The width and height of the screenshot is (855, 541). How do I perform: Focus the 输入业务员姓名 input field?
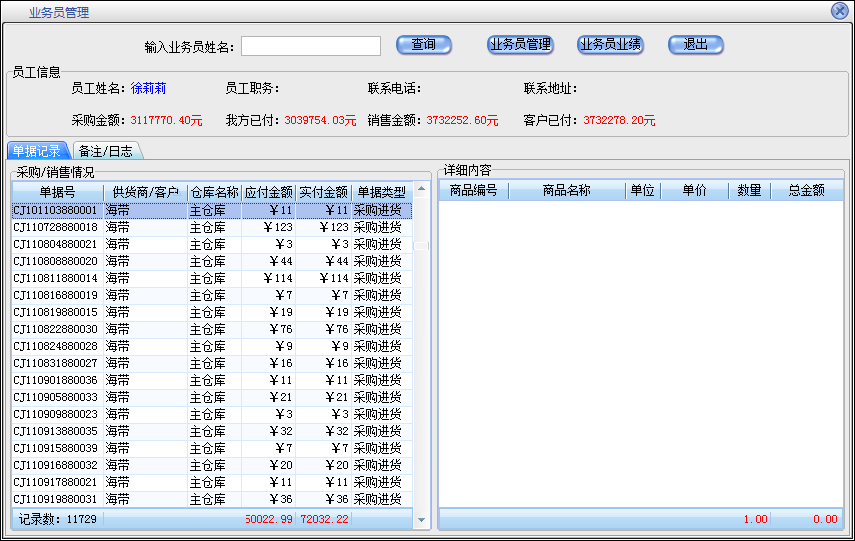coord(311,46)
